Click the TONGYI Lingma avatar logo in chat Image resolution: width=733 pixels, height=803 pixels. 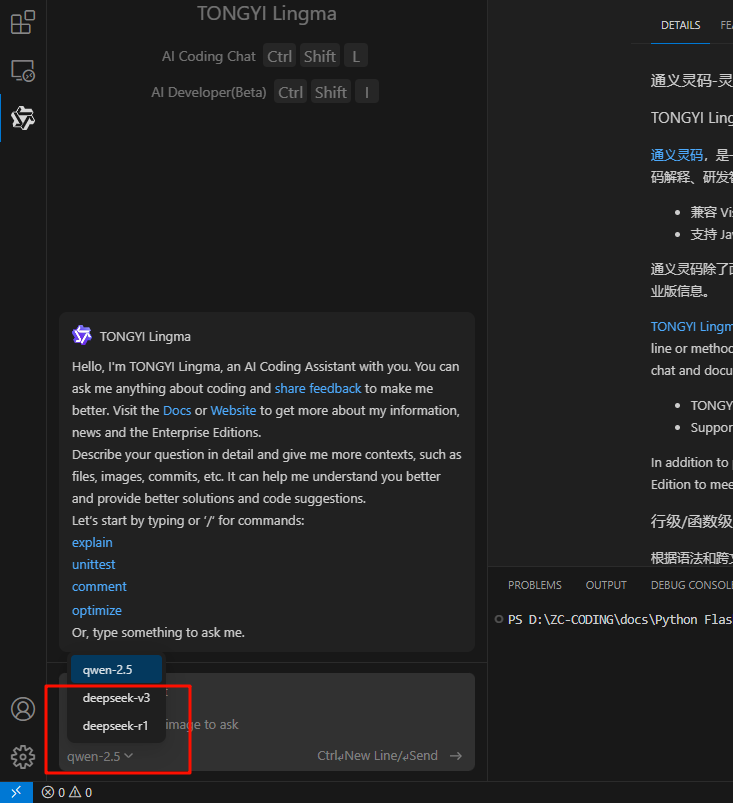point(82,335)
